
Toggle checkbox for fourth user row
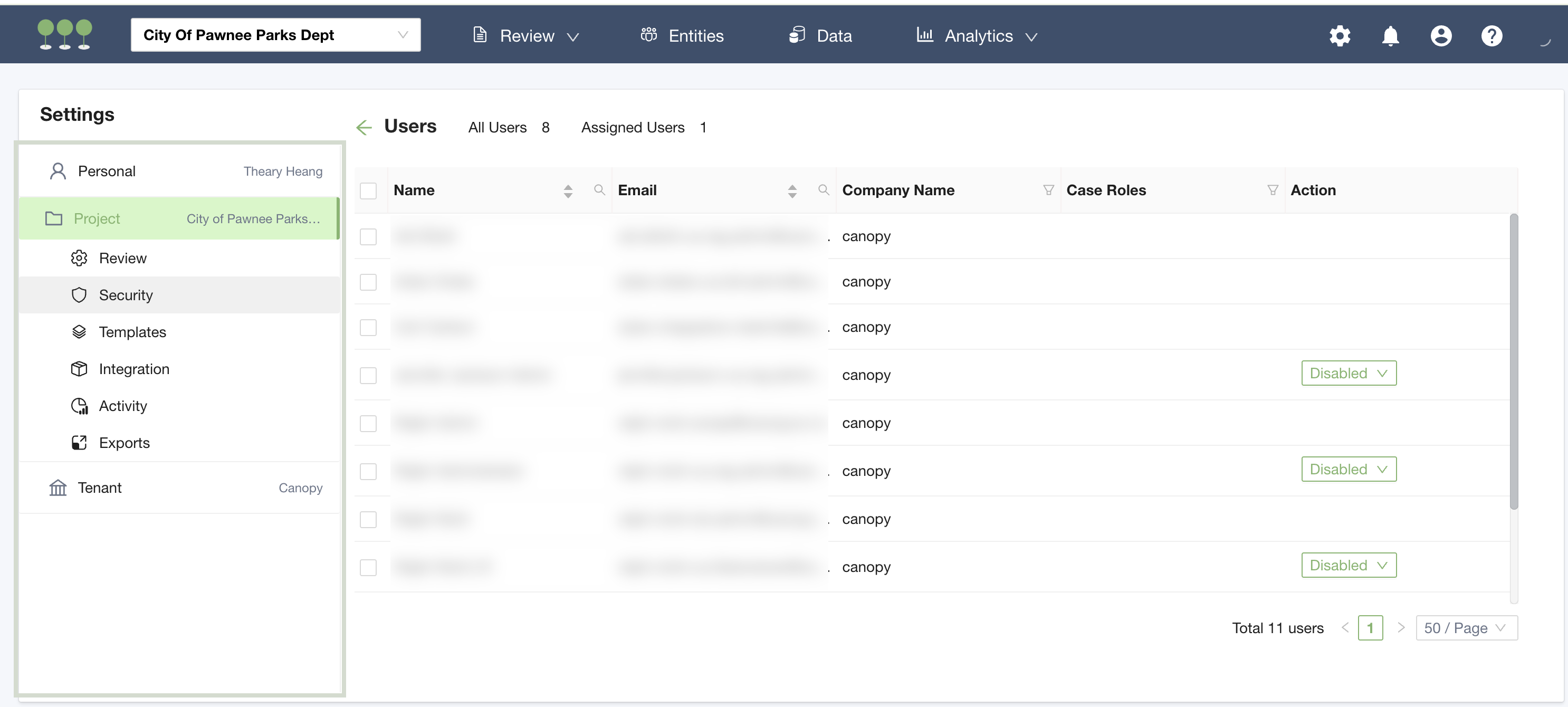pos(368,374)
